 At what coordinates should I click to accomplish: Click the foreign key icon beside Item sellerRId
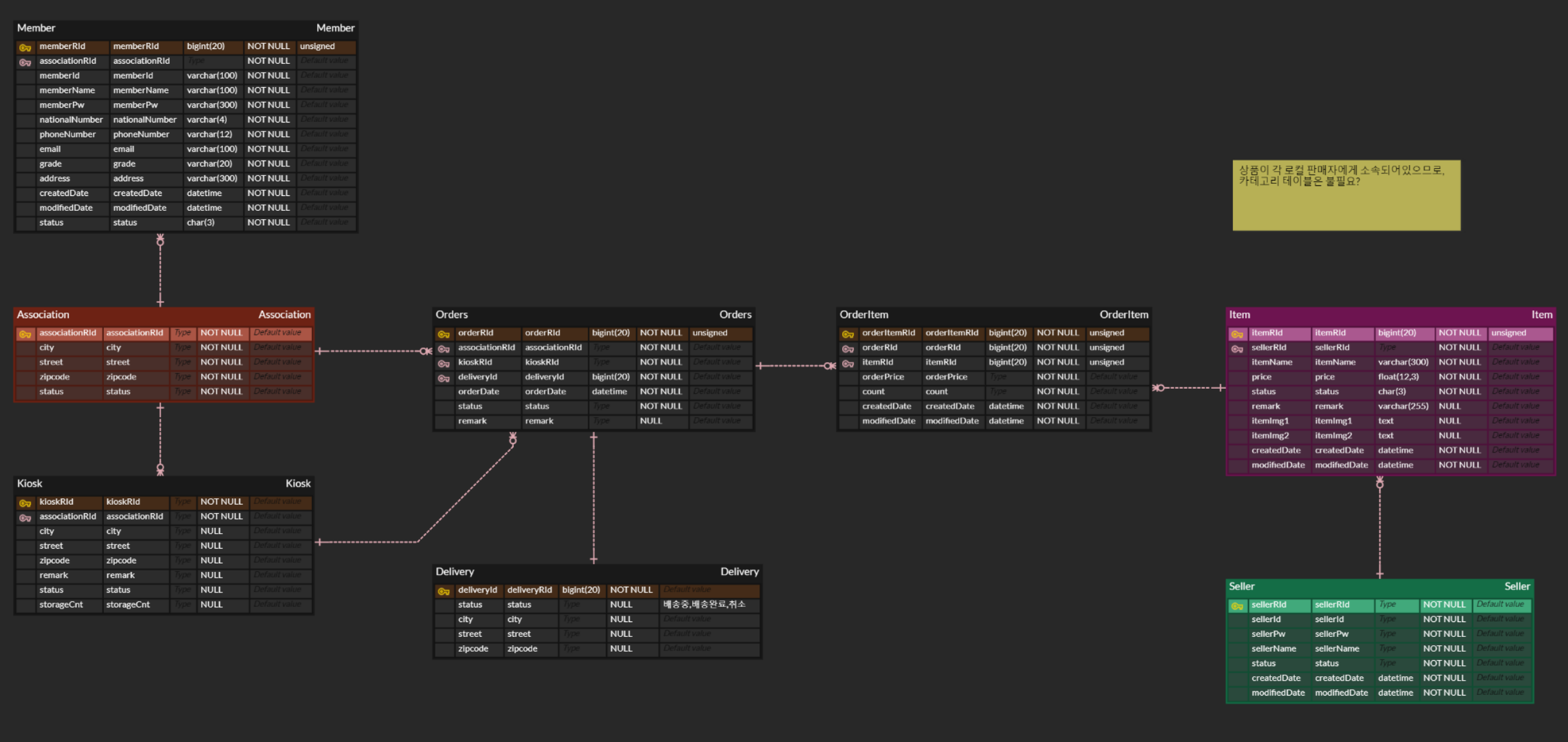click(1237, 349)
